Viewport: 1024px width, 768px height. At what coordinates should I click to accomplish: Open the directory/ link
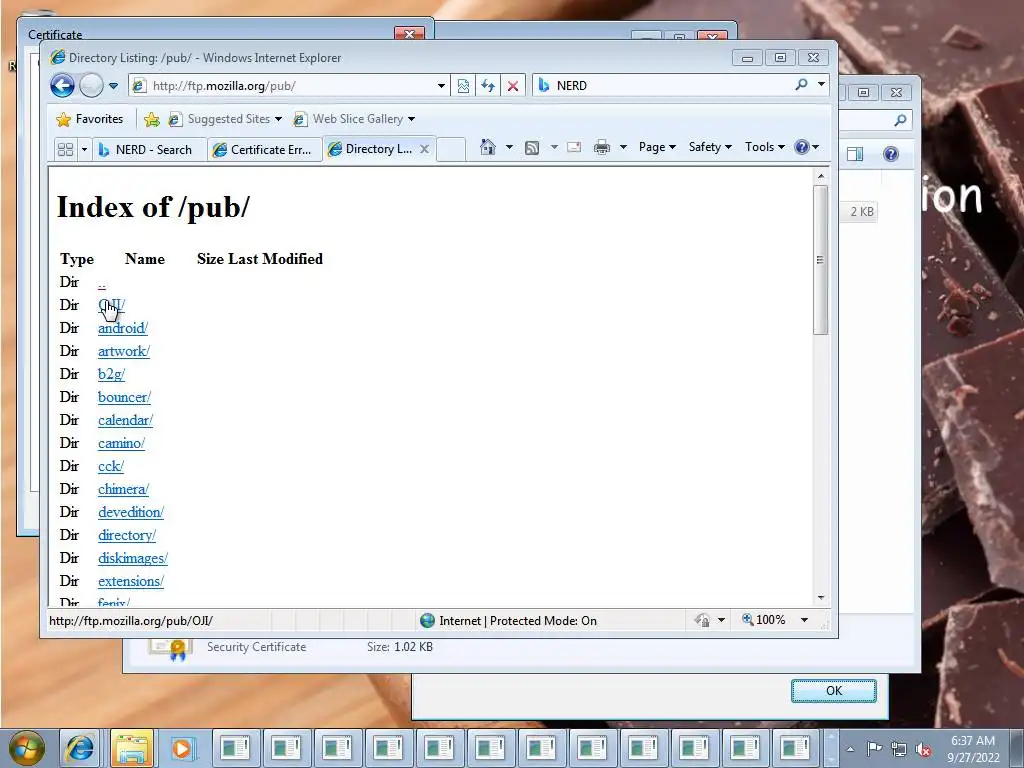click(127, 535)
